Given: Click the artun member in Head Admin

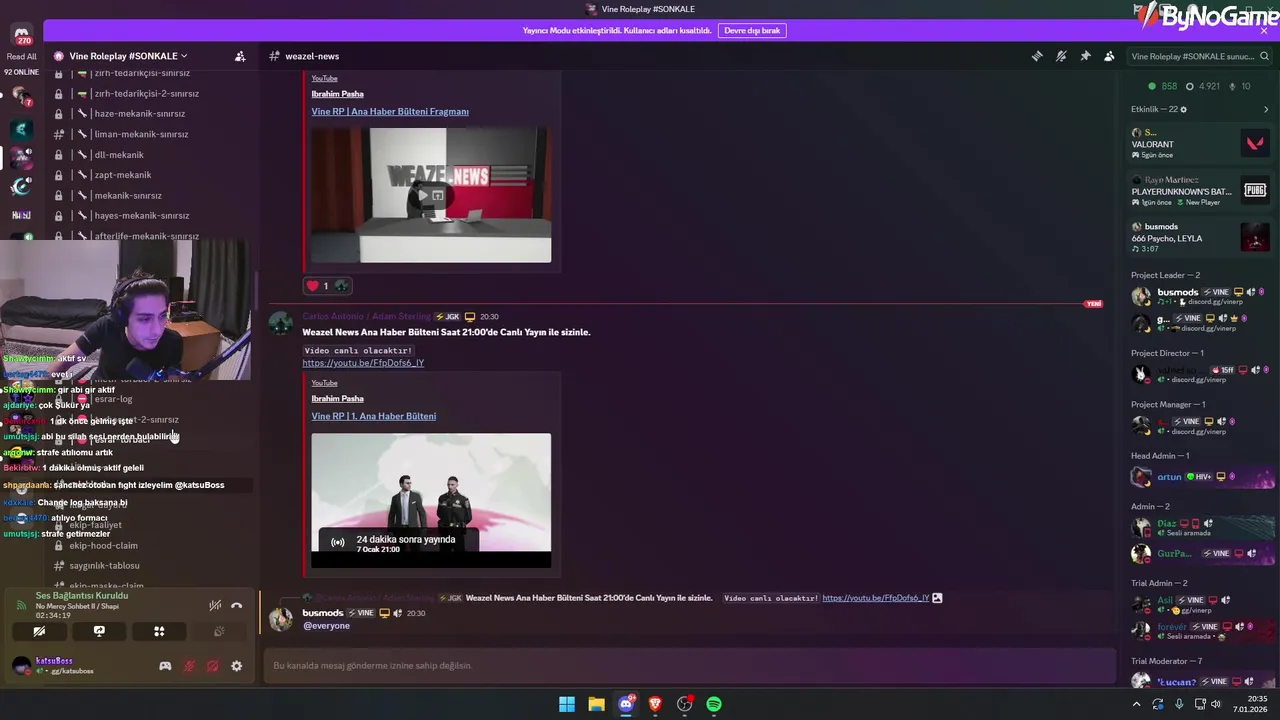Looking at the screenshot, I should tap(1200, 477).
